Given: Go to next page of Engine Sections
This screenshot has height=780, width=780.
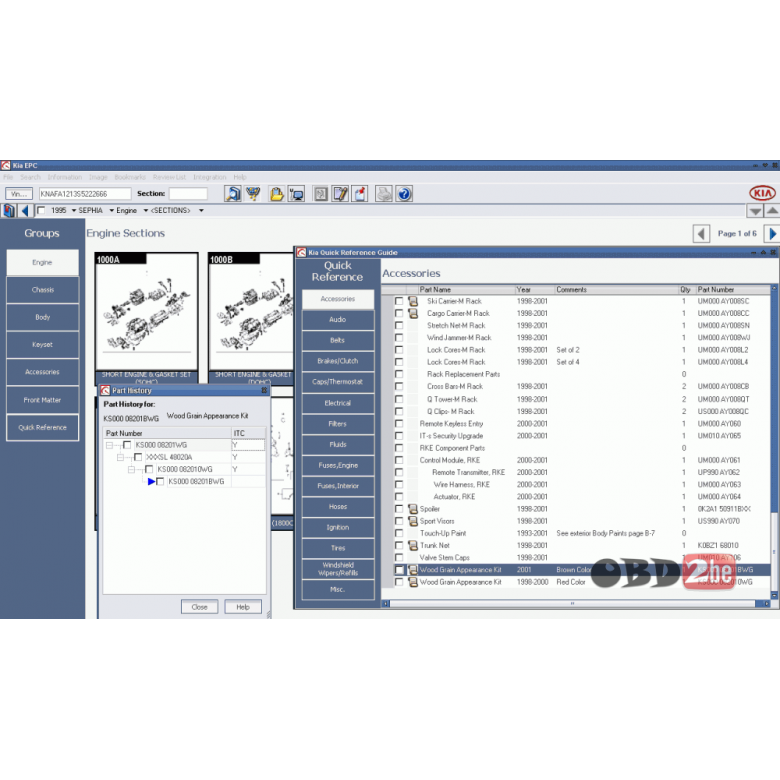Looking at the screenshot, I should pyautogui.click(x=772, y=233).
